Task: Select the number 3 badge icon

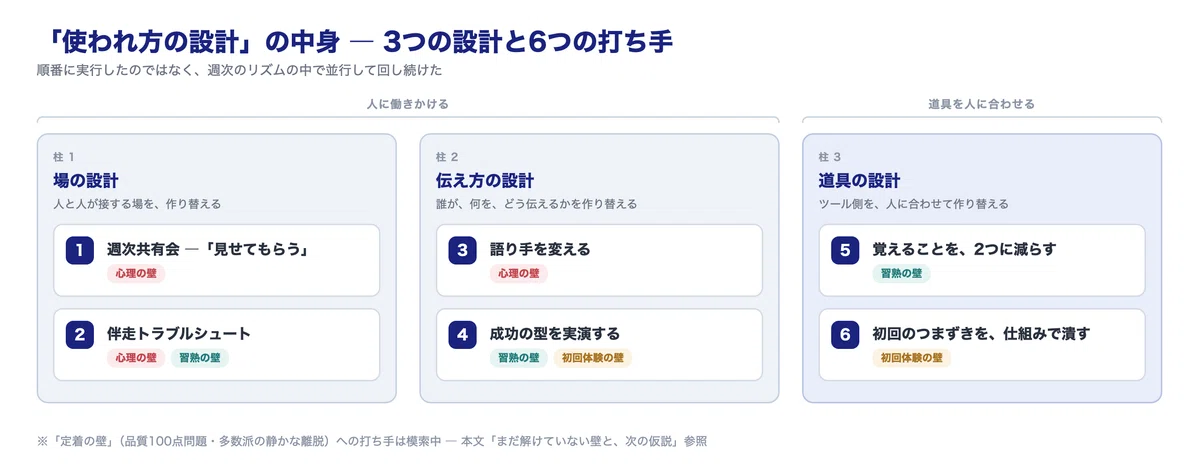Action: [462, 249]
